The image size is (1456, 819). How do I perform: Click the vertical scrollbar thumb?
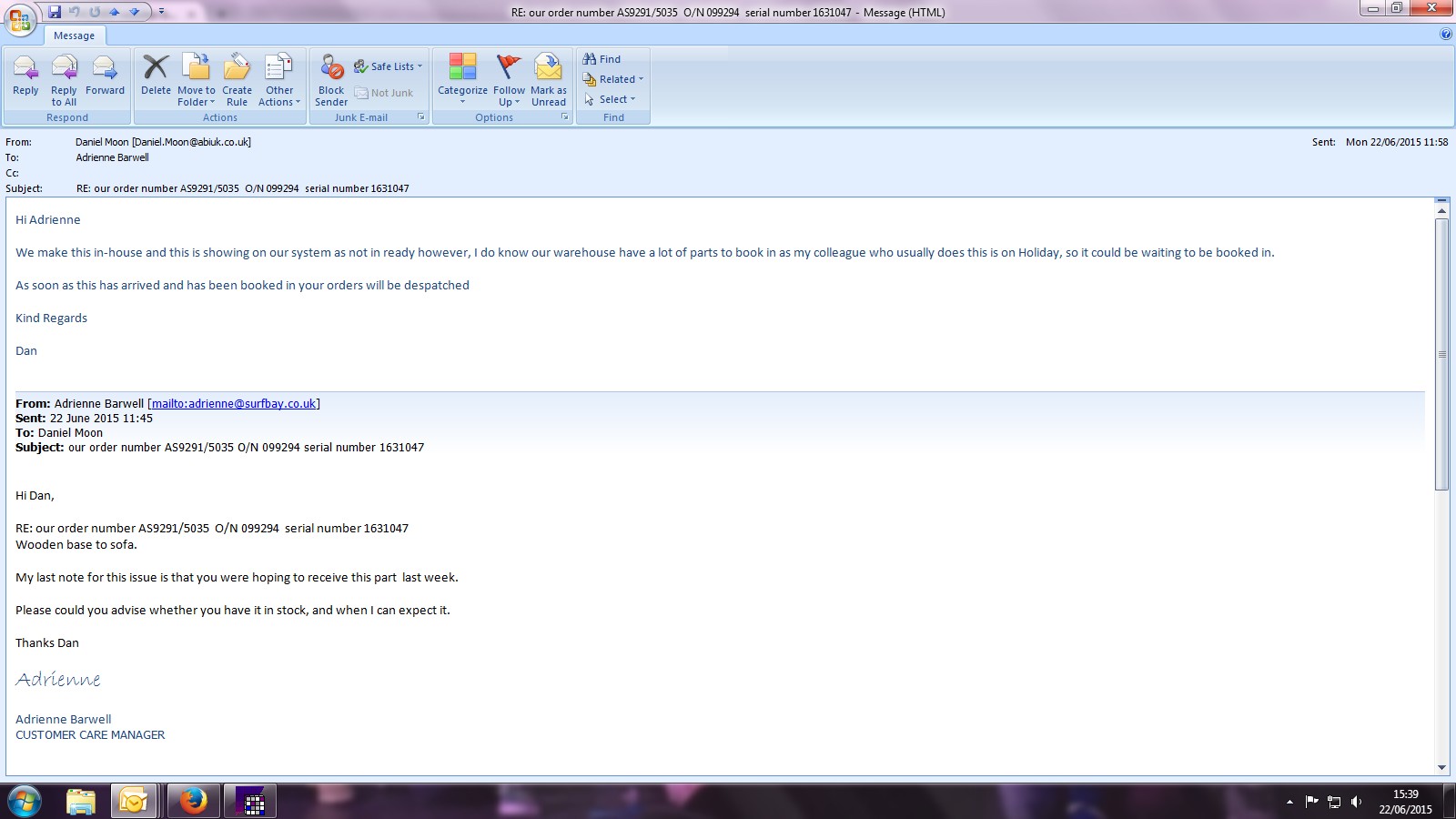[1441, 354]
